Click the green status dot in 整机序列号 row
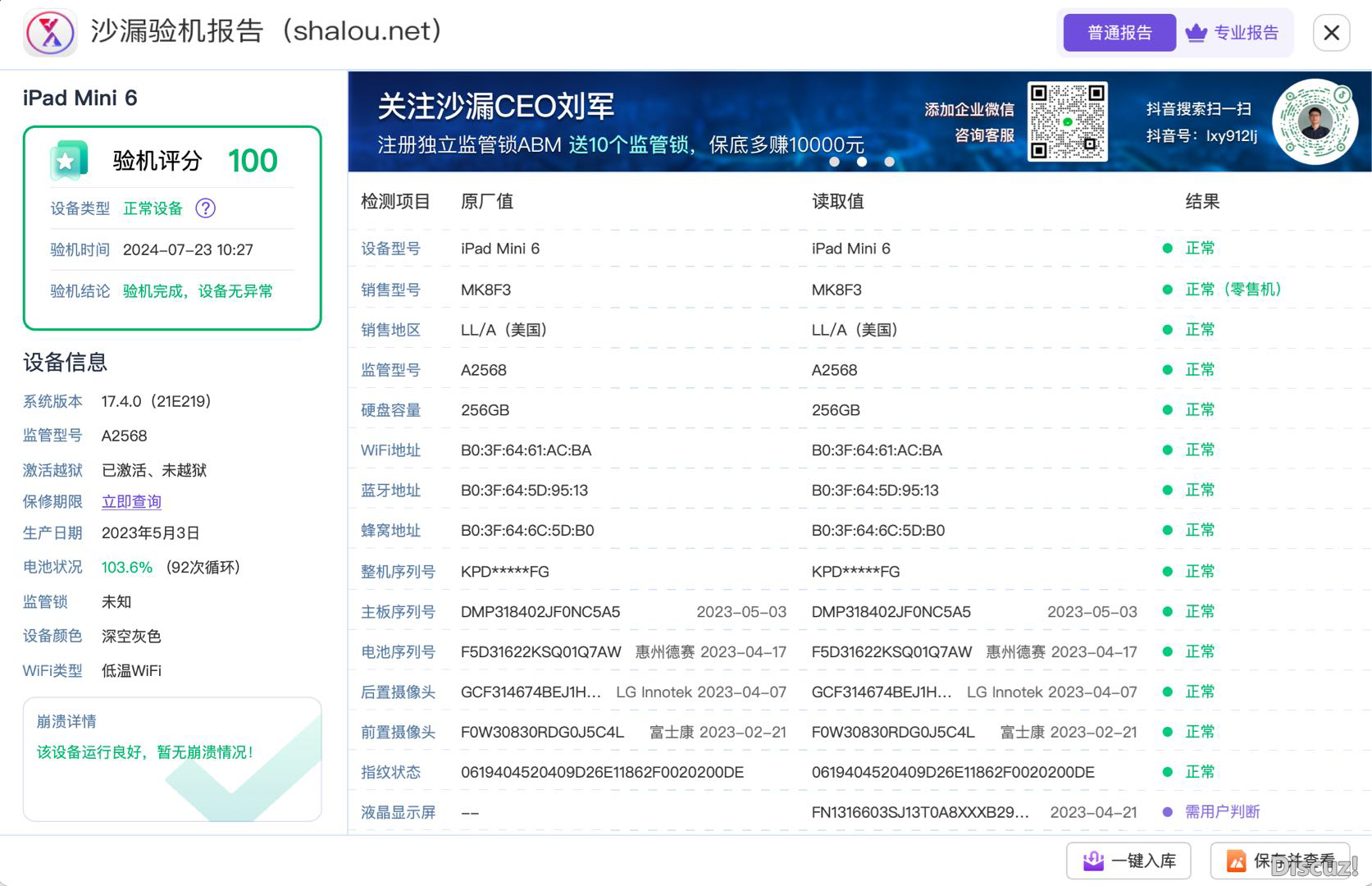This screenshot has width=1372, height=886. click(1167, 572)
